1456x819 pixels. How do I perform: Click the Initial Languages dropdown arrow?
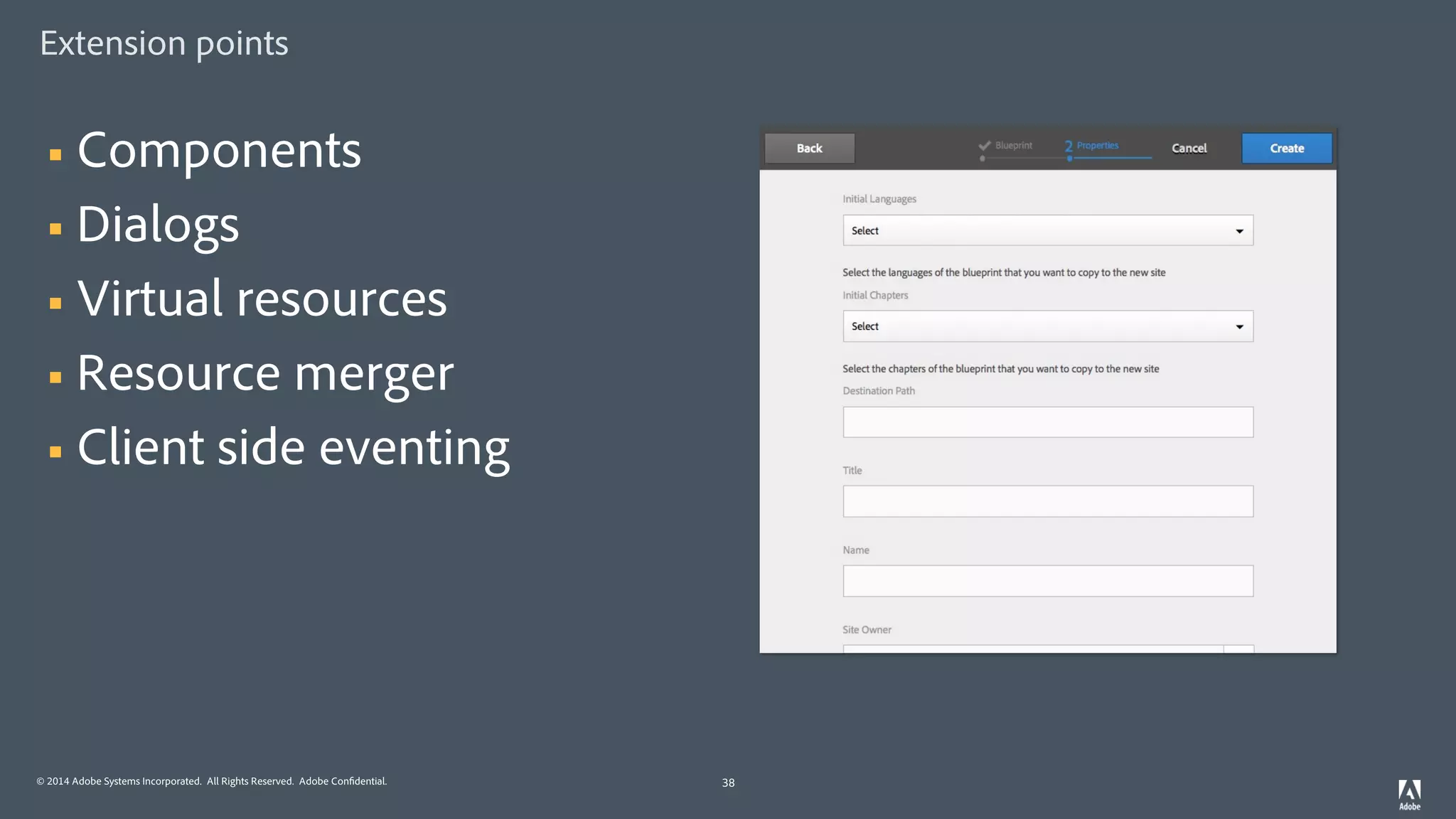1239,231
